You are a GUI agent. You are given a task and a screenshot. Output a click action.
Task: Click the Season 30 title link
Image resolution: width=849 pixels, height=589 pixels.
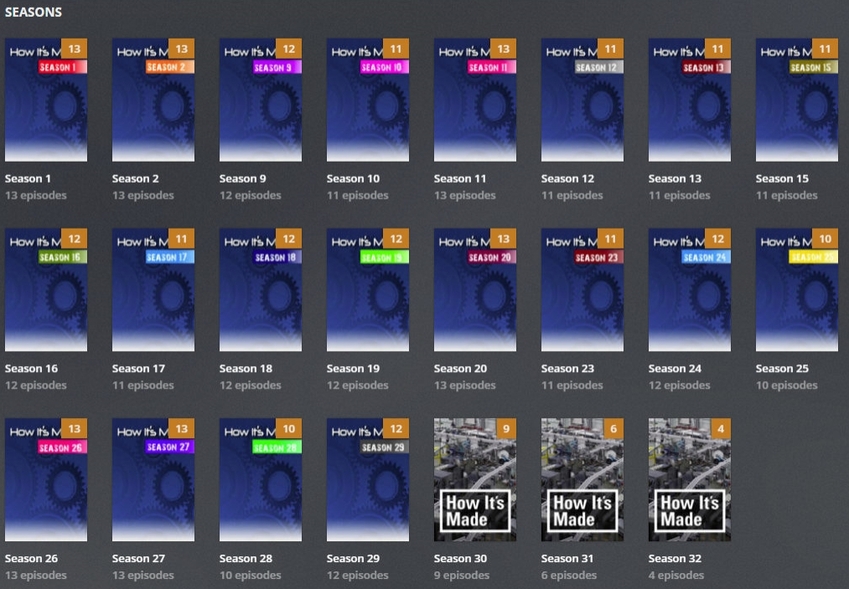(460, 559)
